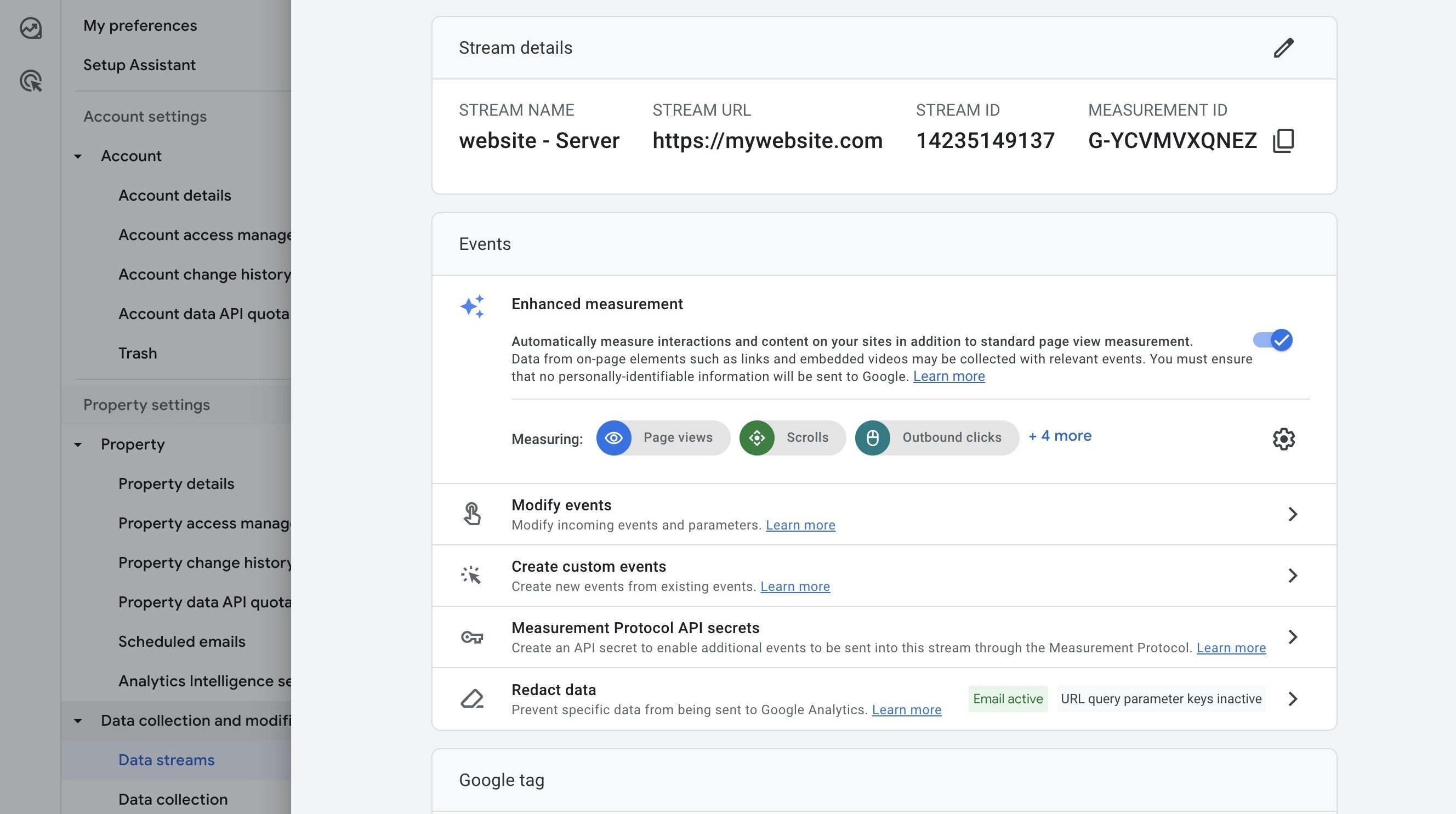
Task: Open the Advertising icon in left rail
Action: coord(31,81)
